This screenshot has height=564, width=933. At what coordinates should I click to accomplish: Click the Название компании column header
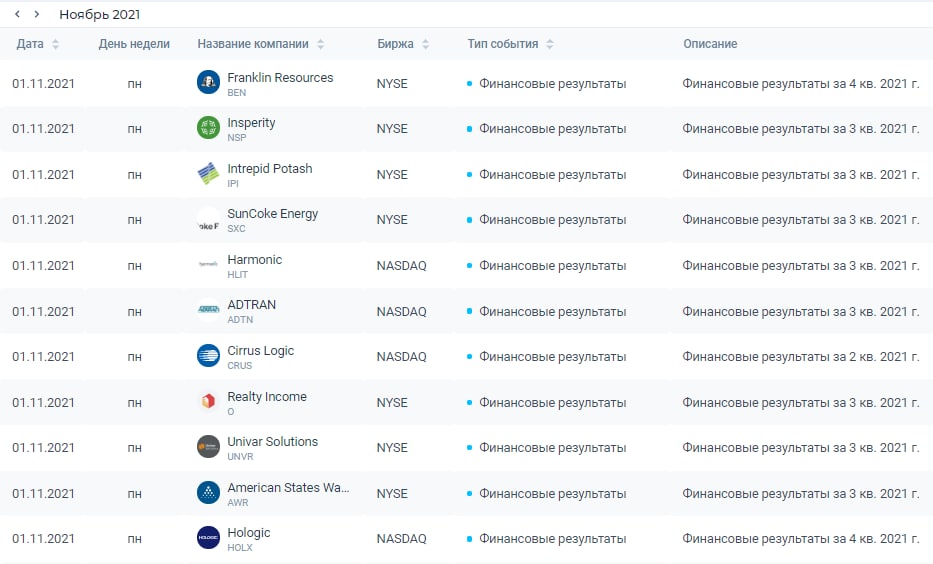click(253, 44)
